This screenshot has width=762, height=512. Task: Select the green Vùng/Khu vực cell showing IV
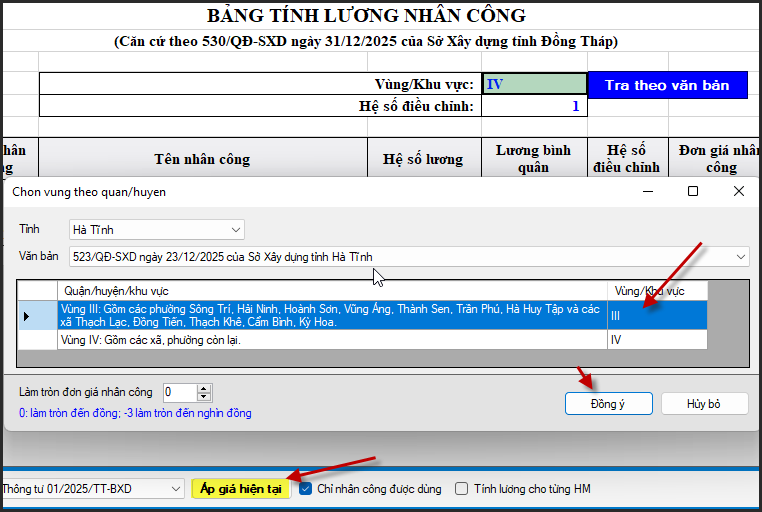pyautogui.click(x=534, y=85)
